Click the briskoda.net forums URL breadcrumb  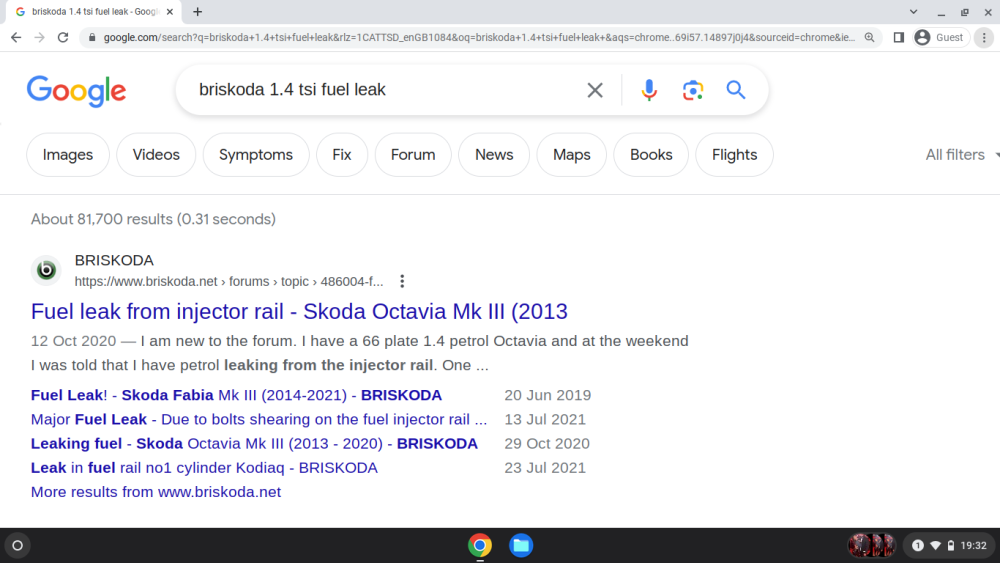(x=229, y=282)
